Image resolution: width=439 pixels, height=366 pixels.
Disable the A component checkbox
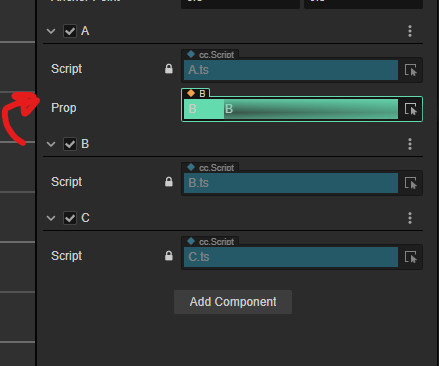pyautogui.click(x=70, y=31)
